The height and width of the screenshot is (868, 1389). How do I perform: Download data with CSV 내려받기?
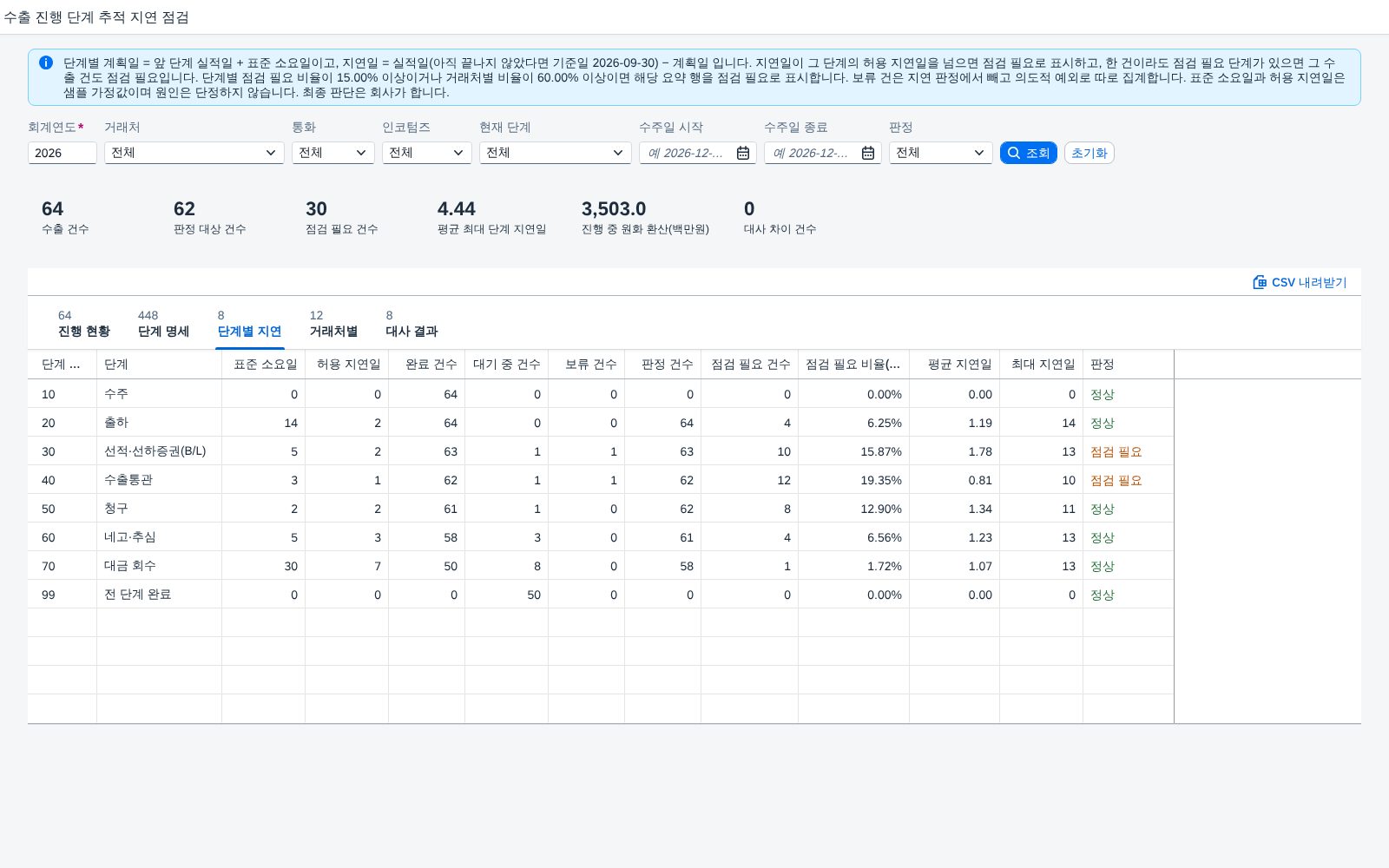click(x=1300, y=282)
